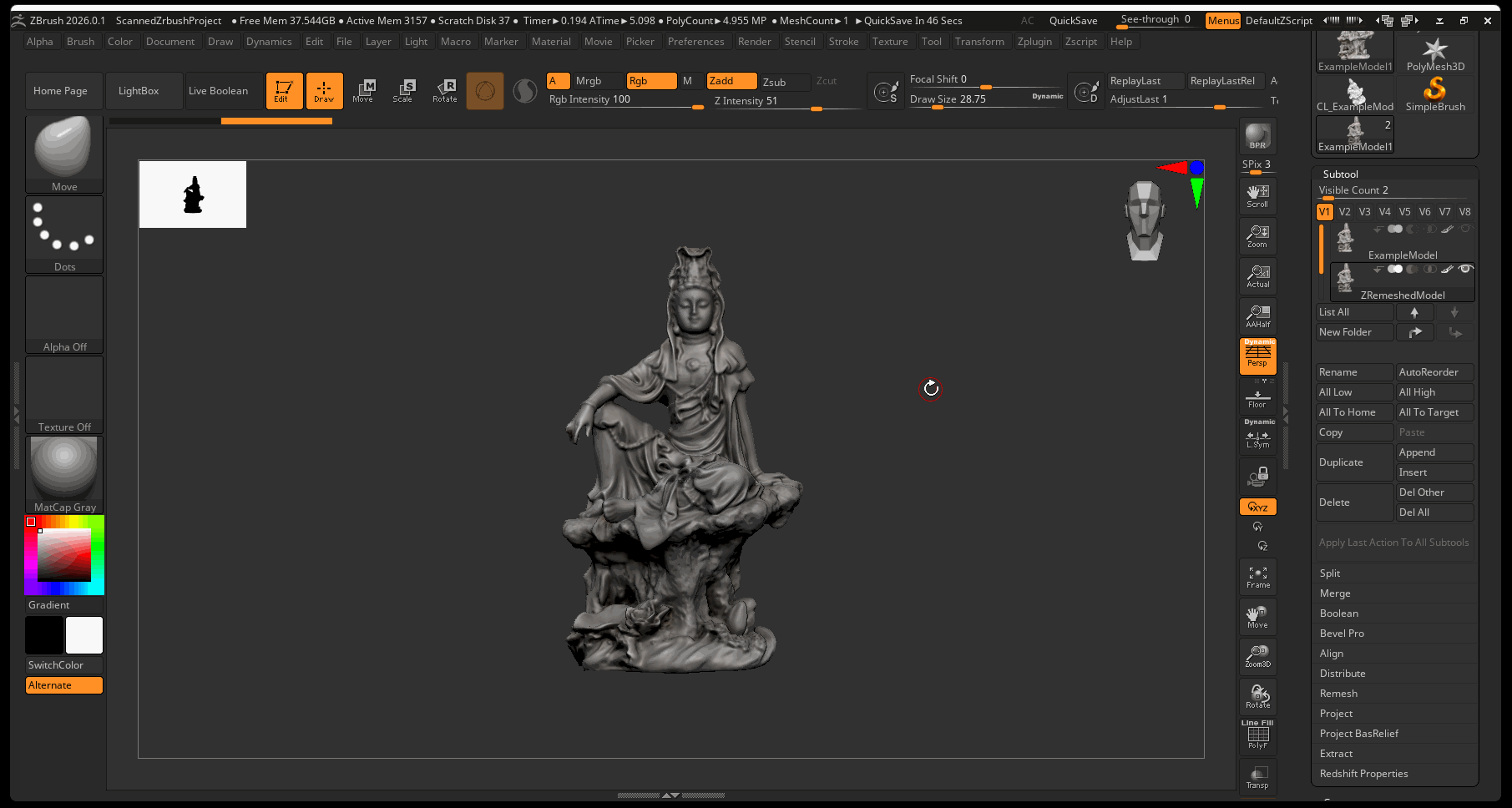1512x808 pixels.
Task: Toggle ZRemeshedModel eye visibility
Action: point(1464,269)
